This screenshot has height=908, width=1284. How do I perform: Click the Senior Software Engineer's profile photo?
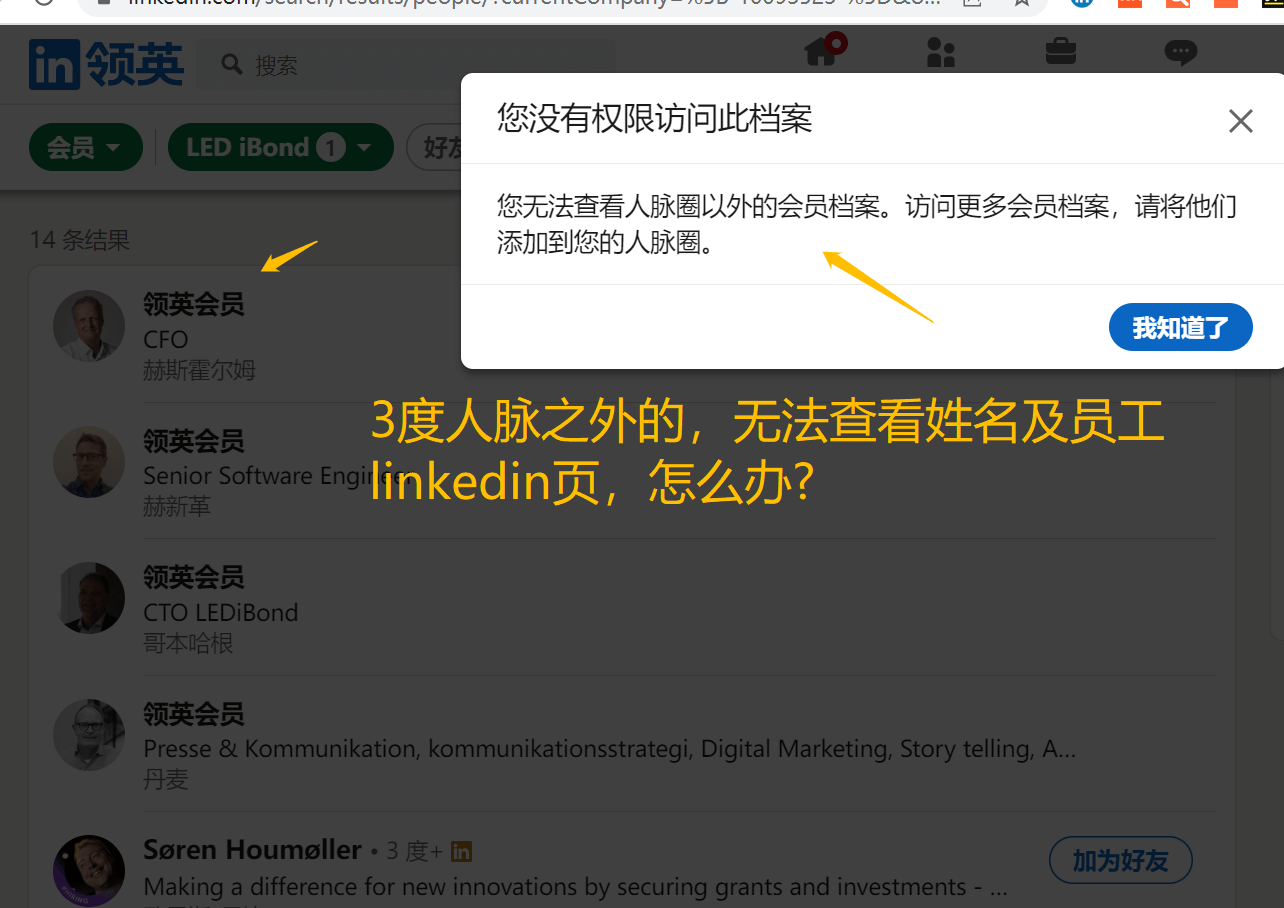[88, 462]
